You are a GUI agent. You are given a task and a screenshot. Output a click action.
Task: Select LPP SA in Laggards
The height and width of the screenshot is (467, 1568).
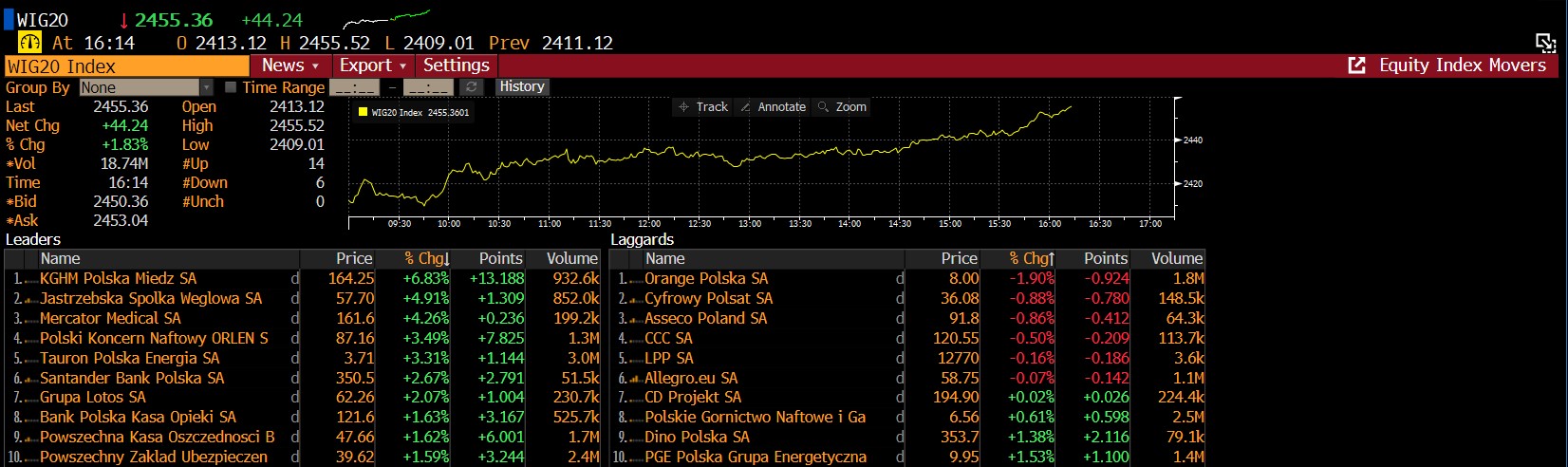point(907,359)
